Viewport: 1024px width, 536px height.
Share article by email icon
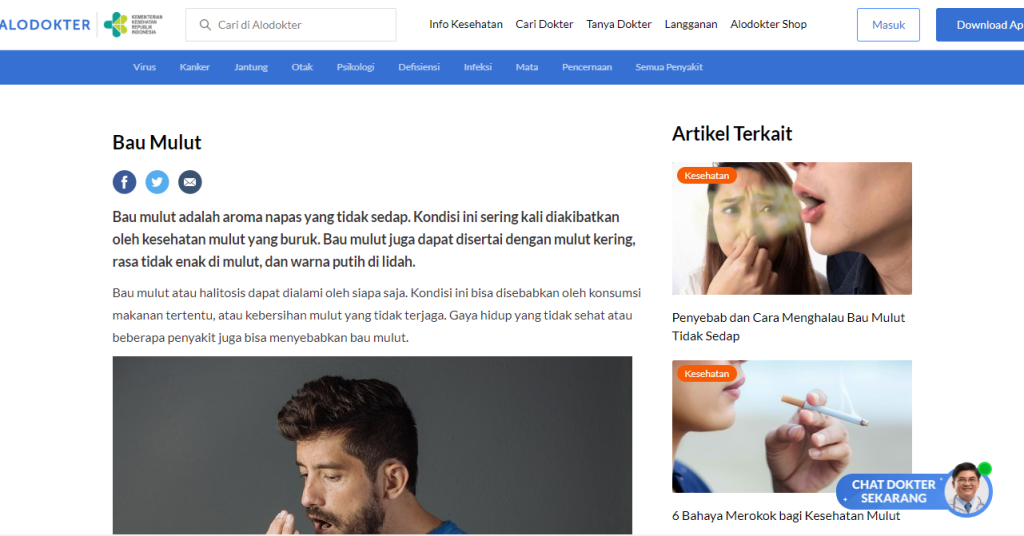[190, 181]
